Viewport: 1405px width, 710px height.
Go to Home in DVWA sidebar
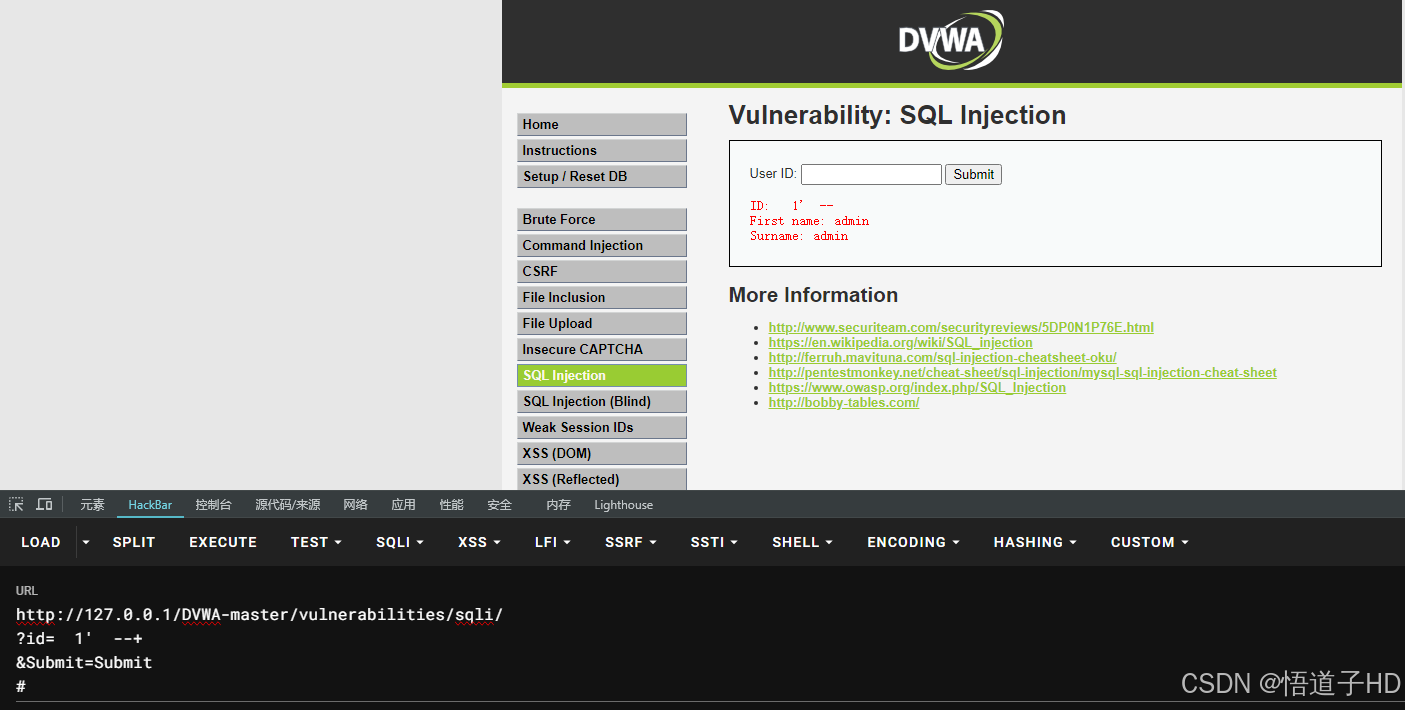pyautogui.click(x=602, y=124)
